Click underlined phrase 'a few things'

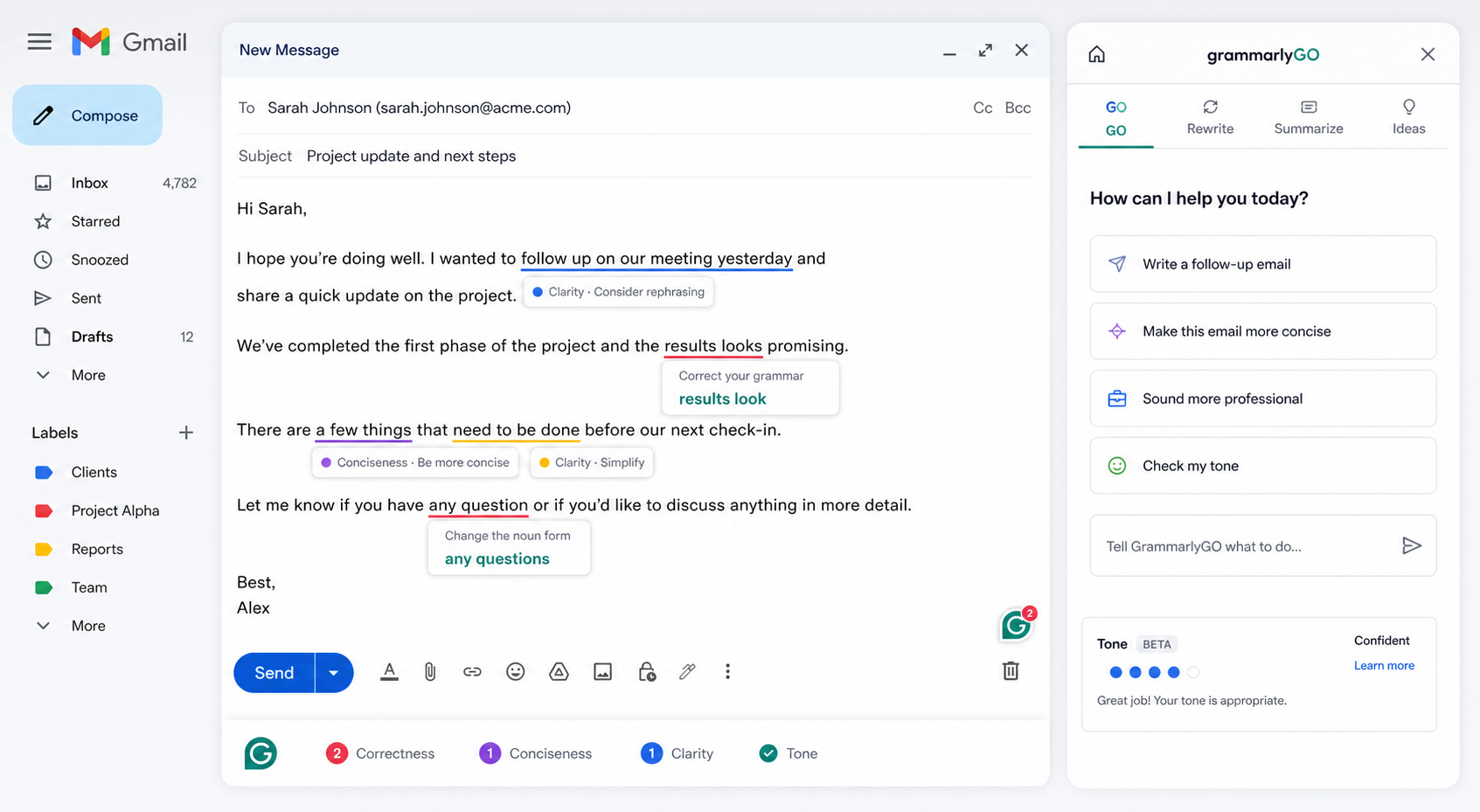point(364,430)
